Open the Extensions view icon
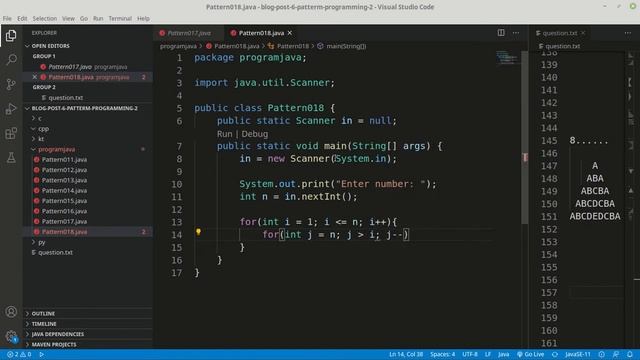640x360 pixels. click(x=11, y=133)
